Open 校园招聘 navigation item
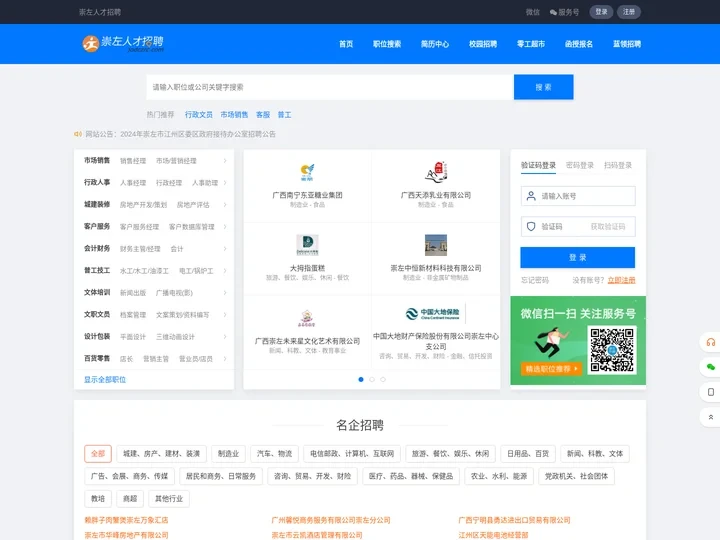The height and width of the screenshot is (540, 720). tap(483, 44)
